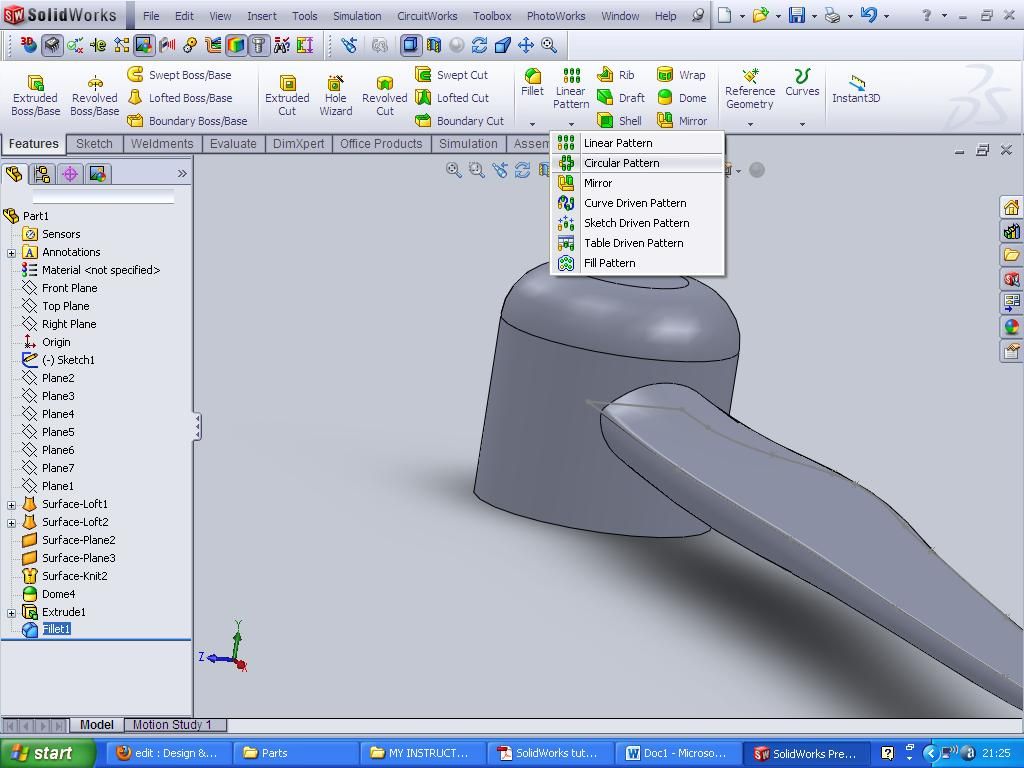Open the Motion Study 1 tab

(x=172, y=725)
